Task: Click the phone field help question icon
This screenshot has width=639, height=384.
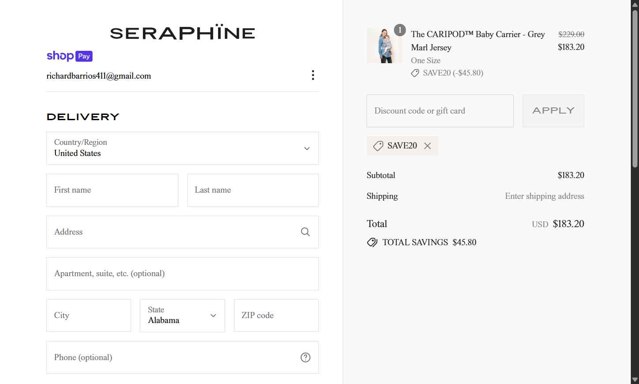Action: (305, 358)
